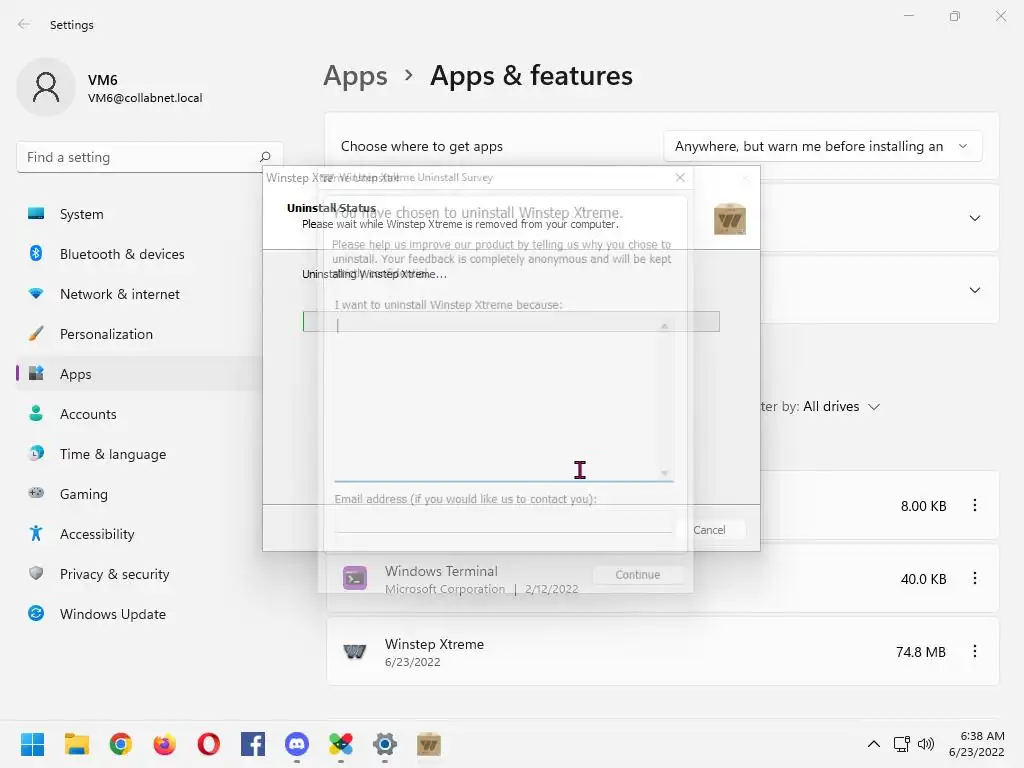Viewport: 1024px width, 768px height.
Task: Open the Settings gear in taskbar
Action: (x=385, y=744)
